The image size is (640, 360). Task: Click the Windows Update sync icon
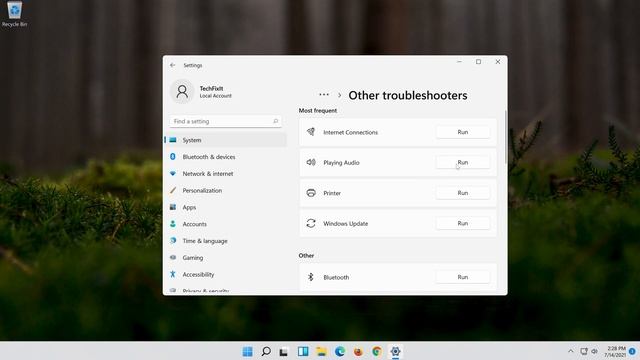click(x=311, y=223)
